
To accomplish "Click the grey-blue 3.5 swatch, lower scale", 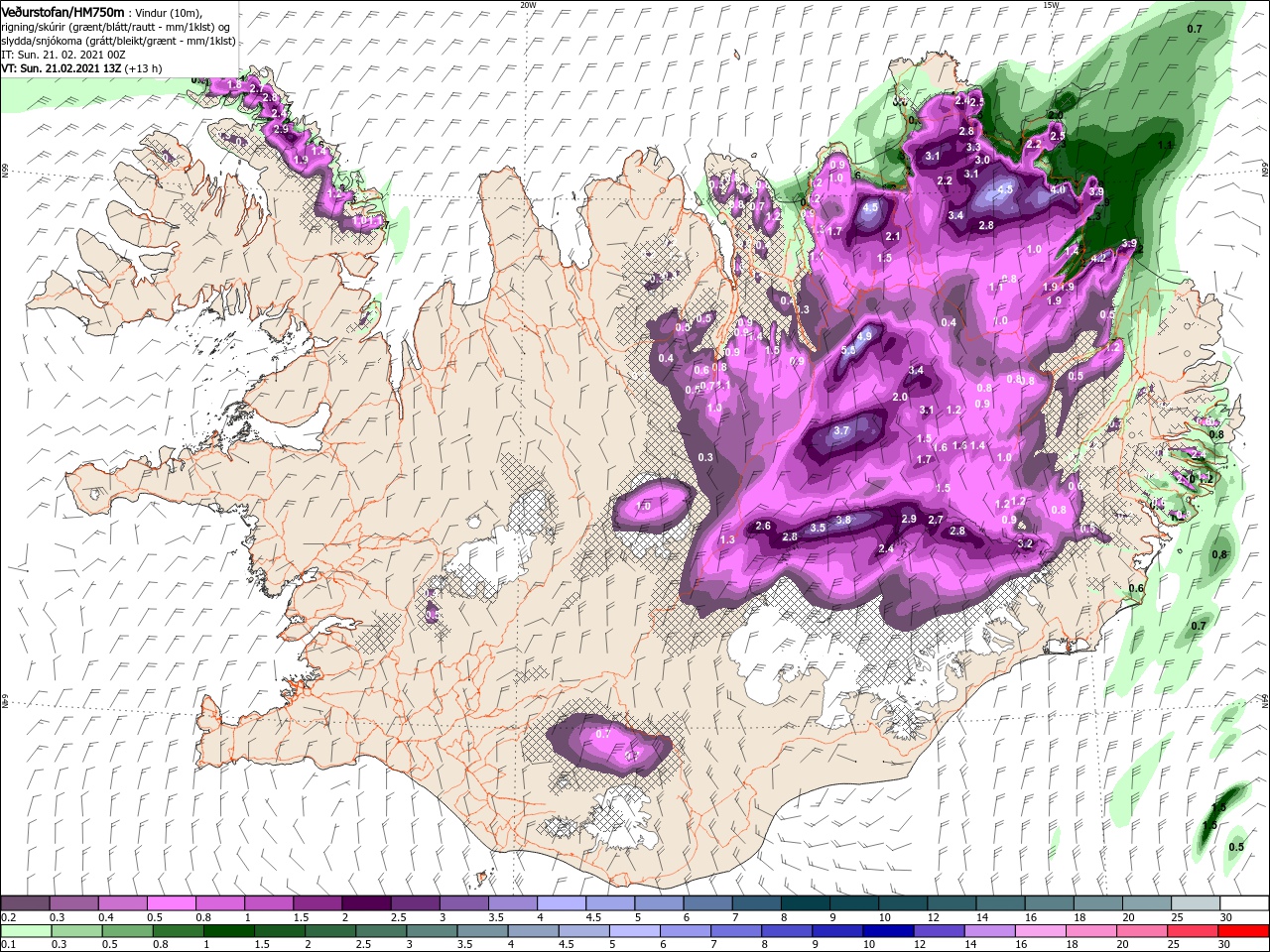I will [x=483, y=931].
